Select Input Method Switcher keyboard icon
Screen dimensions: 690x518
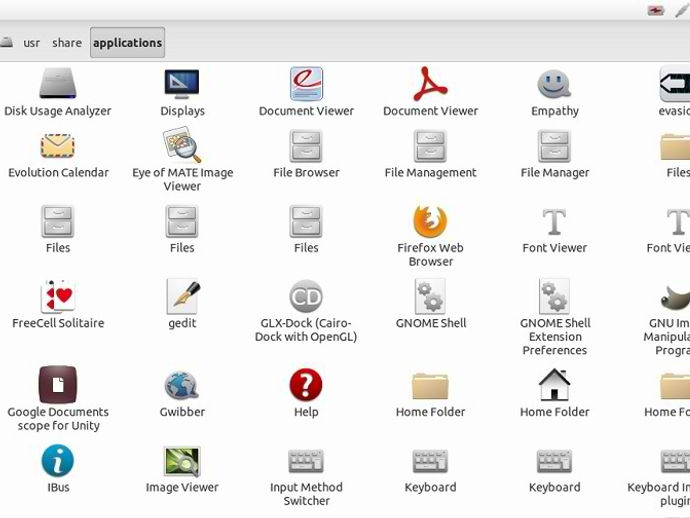pos(306,461)
